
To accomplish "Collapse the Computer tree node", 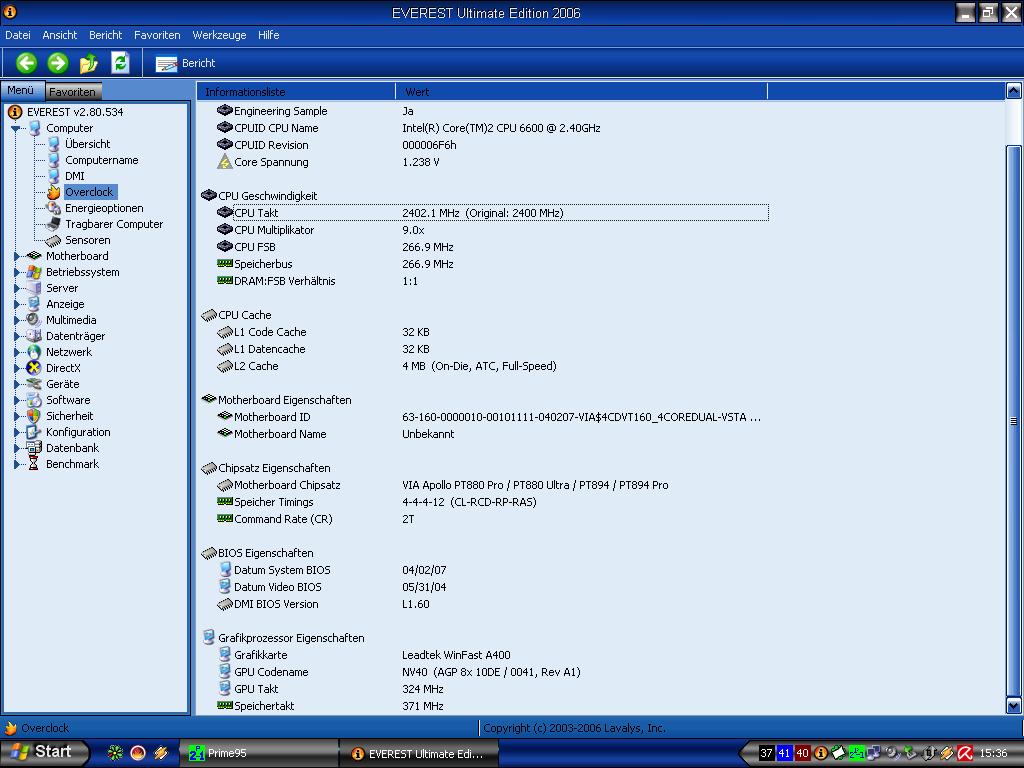I will tap(16, 129).
